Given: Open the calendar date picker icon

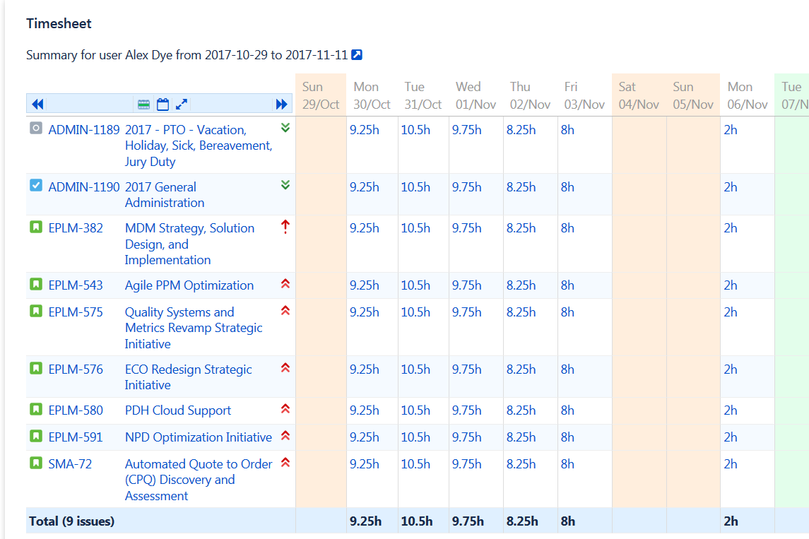Looking at the screenshot, I should pos(163,104).
